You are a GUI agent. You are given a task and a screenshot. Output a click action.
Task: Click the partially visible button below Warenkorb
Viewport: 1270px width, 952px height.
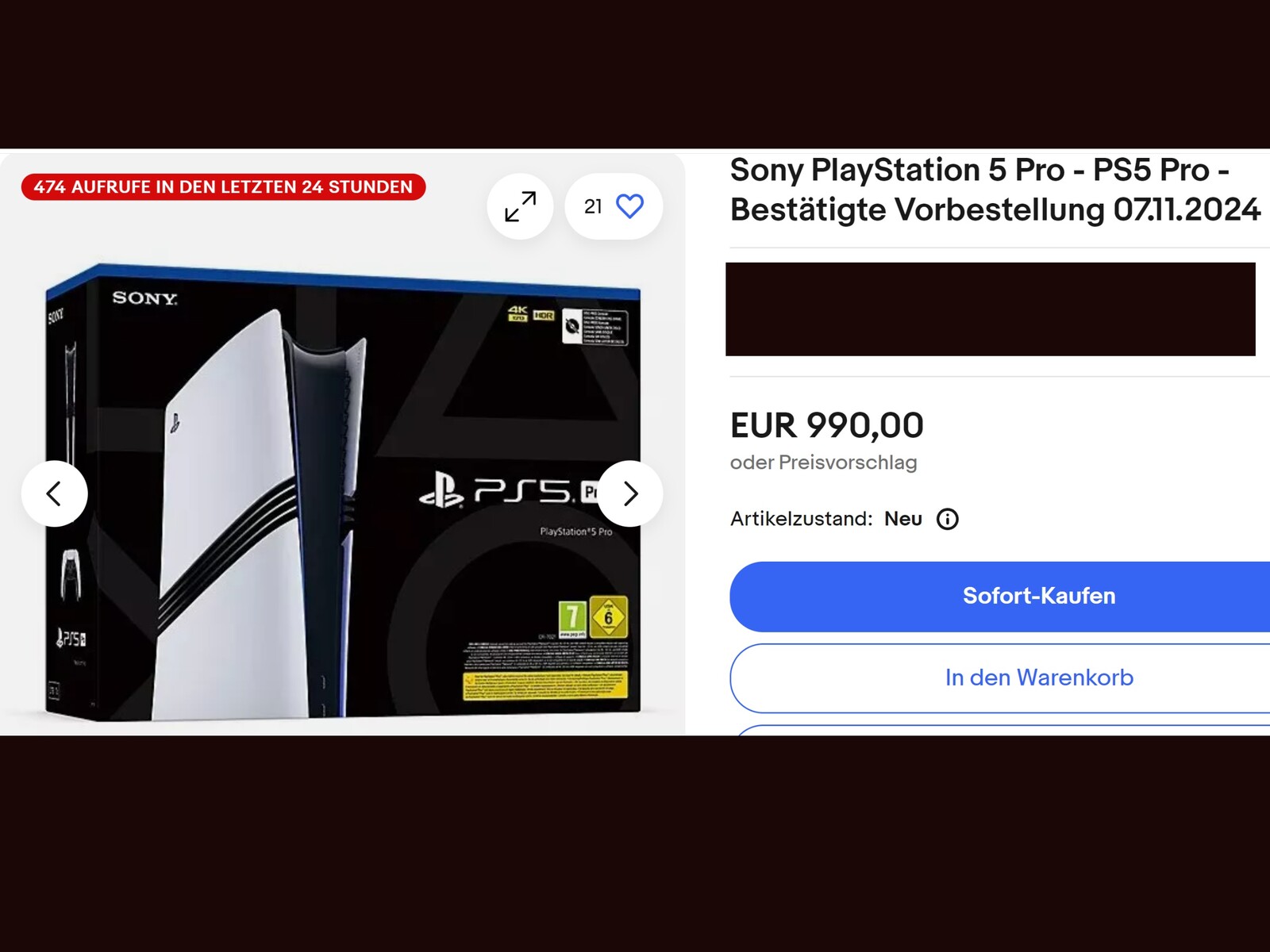(x=1000, y=730)
